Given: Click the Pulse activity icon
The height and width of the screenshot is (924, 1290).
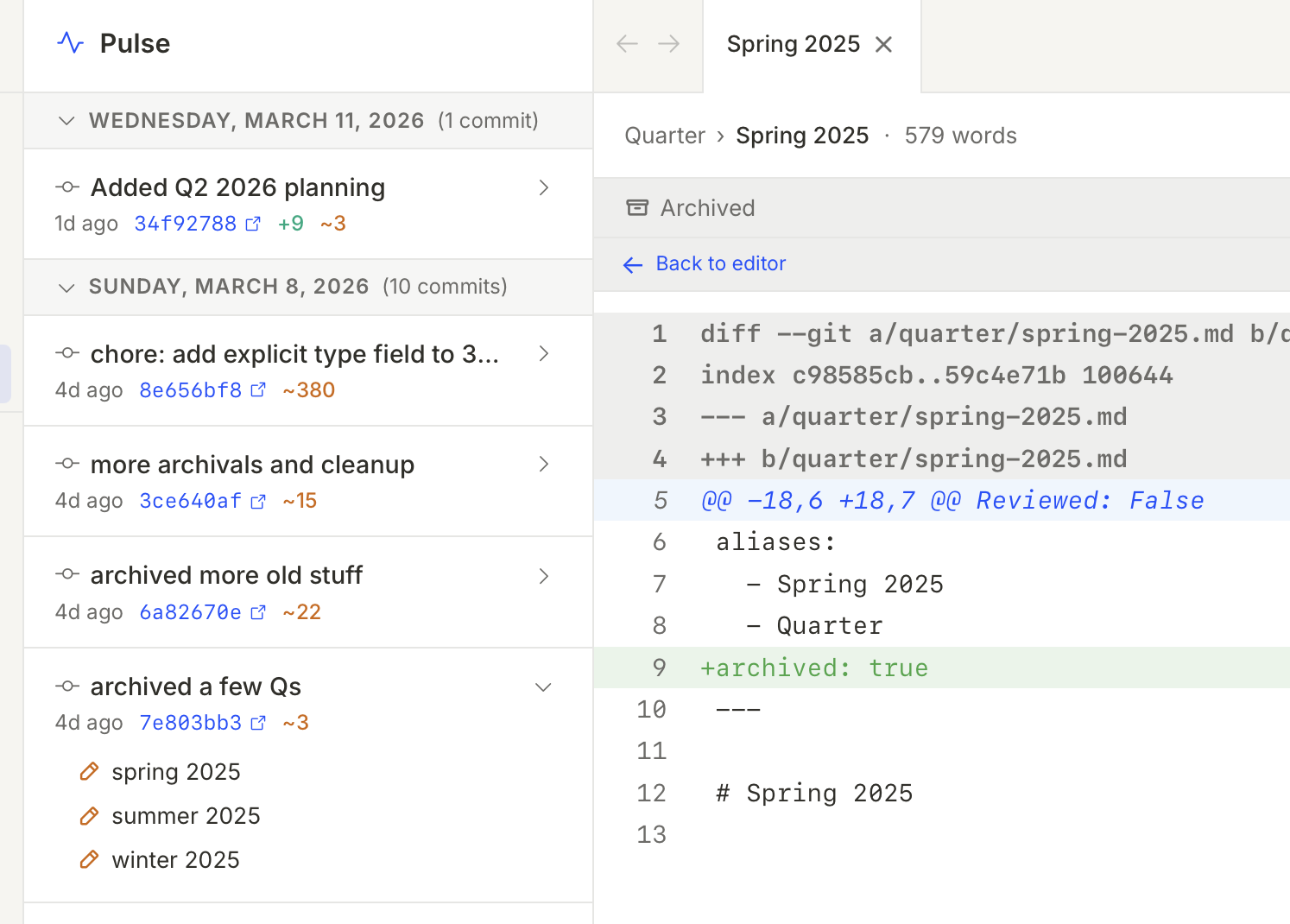Looking at the screenshot, I should [70, 42].
